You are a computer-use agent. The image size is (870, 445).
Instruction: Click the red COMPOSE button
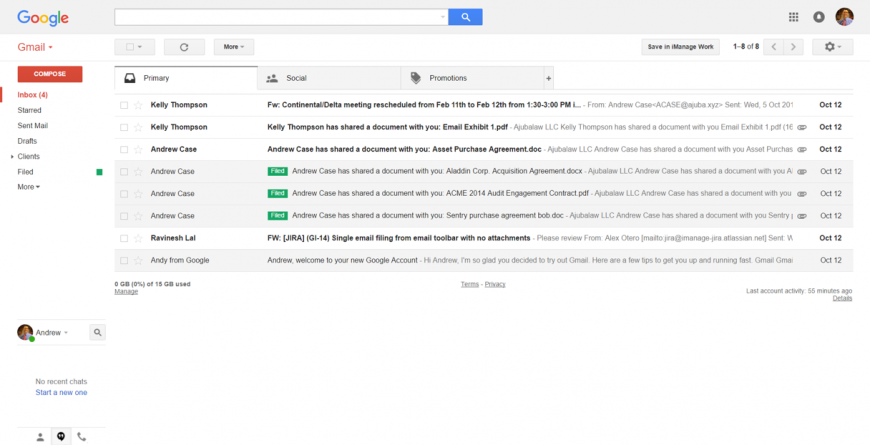[x=50, y=74]
